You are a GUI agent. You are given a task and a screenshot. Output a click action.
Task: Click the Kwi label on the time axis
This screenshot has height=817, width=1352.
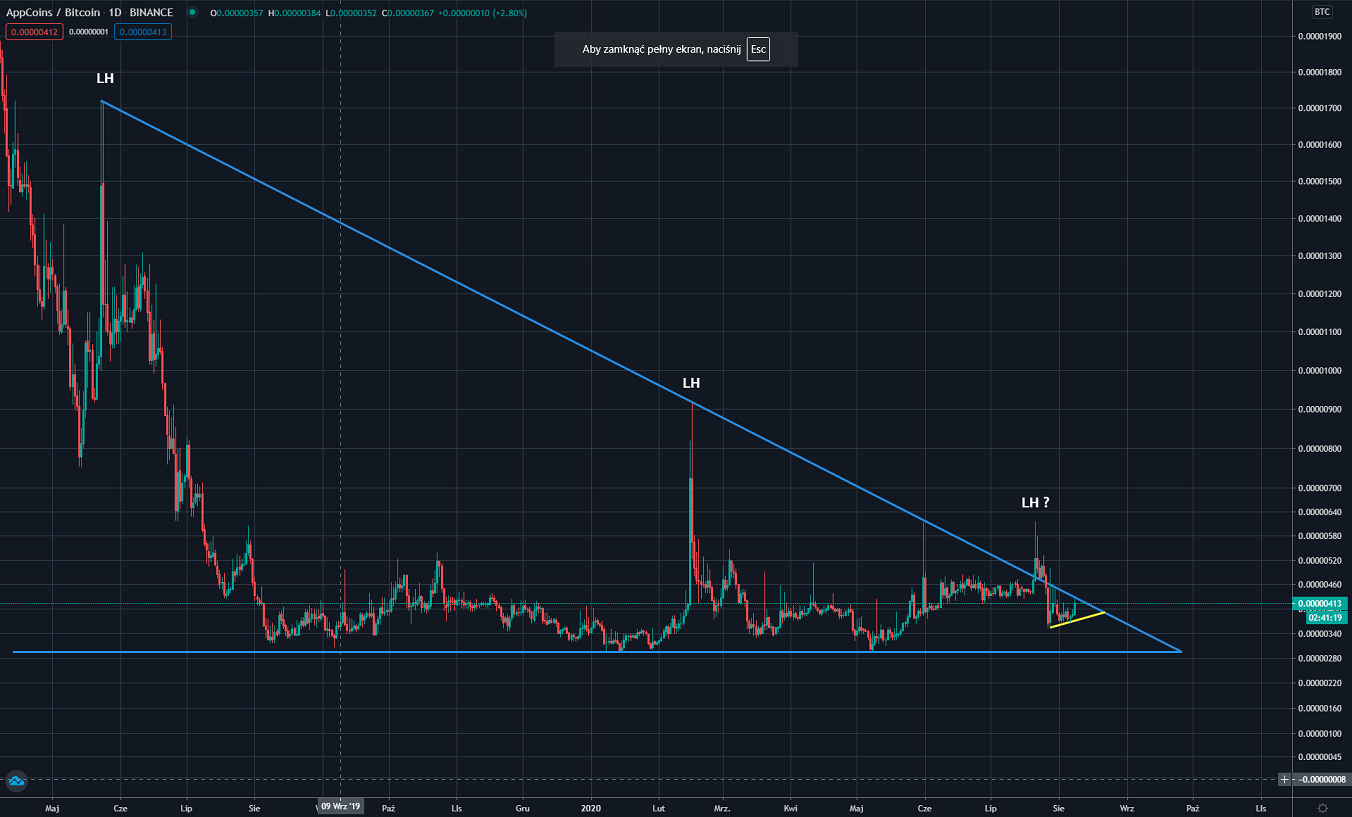pyautogui.click(x=791, y=807)
